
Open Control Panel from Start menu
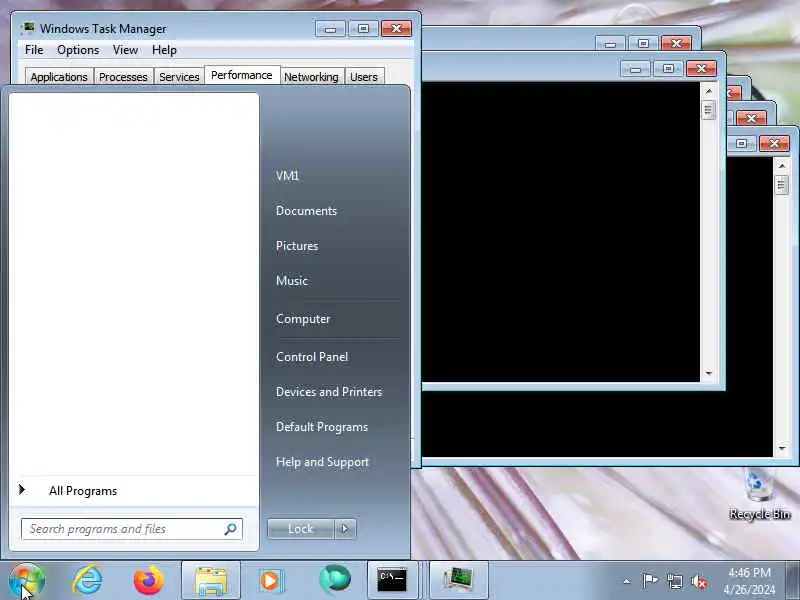pos(312,357)
